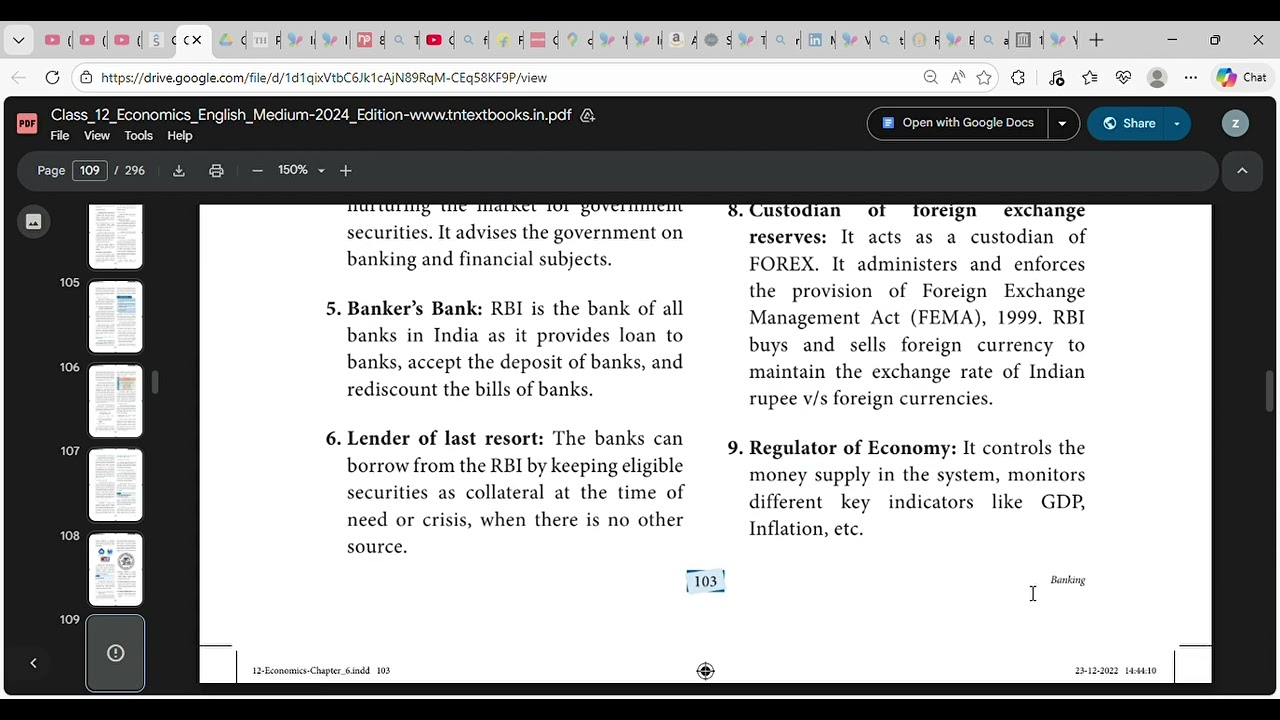Click '12-Economics-Chapter_6.indd 103' footer text
Image resolution: width=1280 pixels, height=720 pixels.
click(x=321, y=671)
